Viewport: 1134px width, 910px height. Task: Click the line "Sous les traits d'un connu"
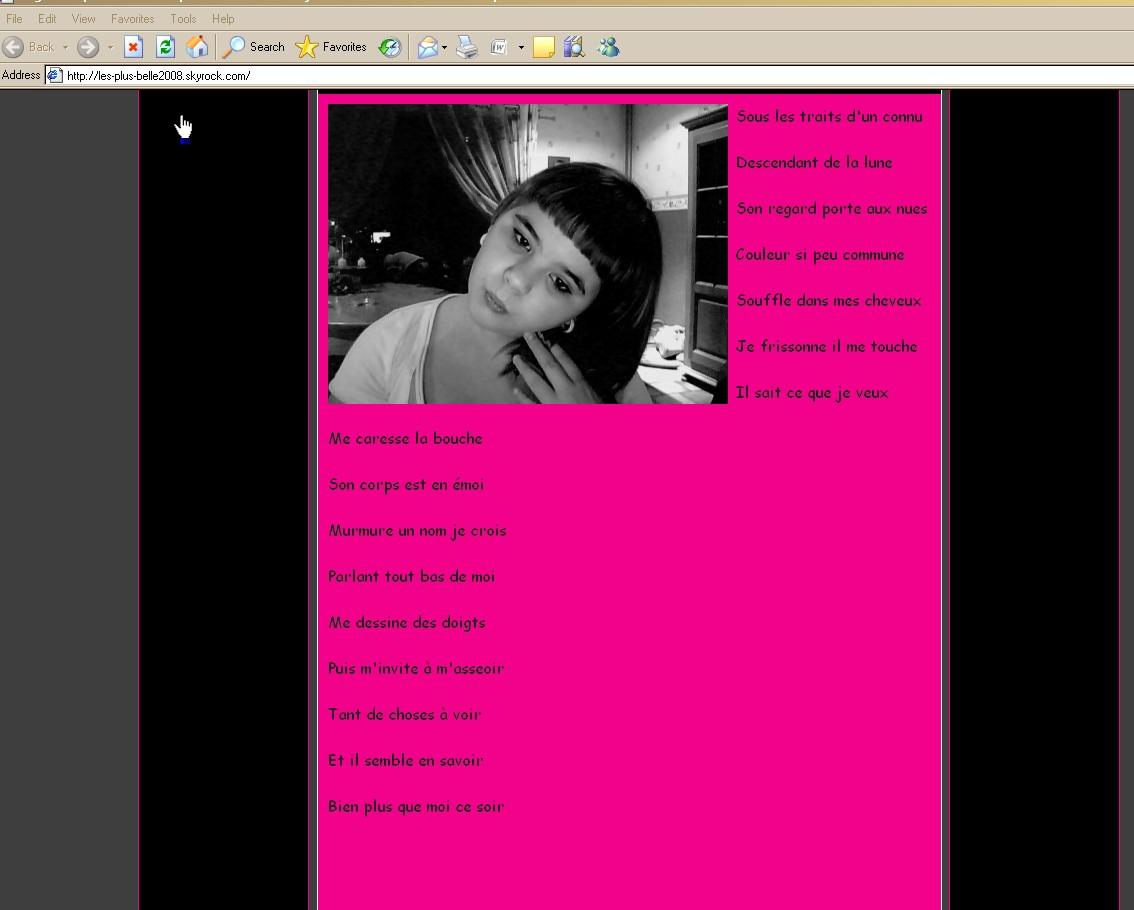tap(830, 116)
